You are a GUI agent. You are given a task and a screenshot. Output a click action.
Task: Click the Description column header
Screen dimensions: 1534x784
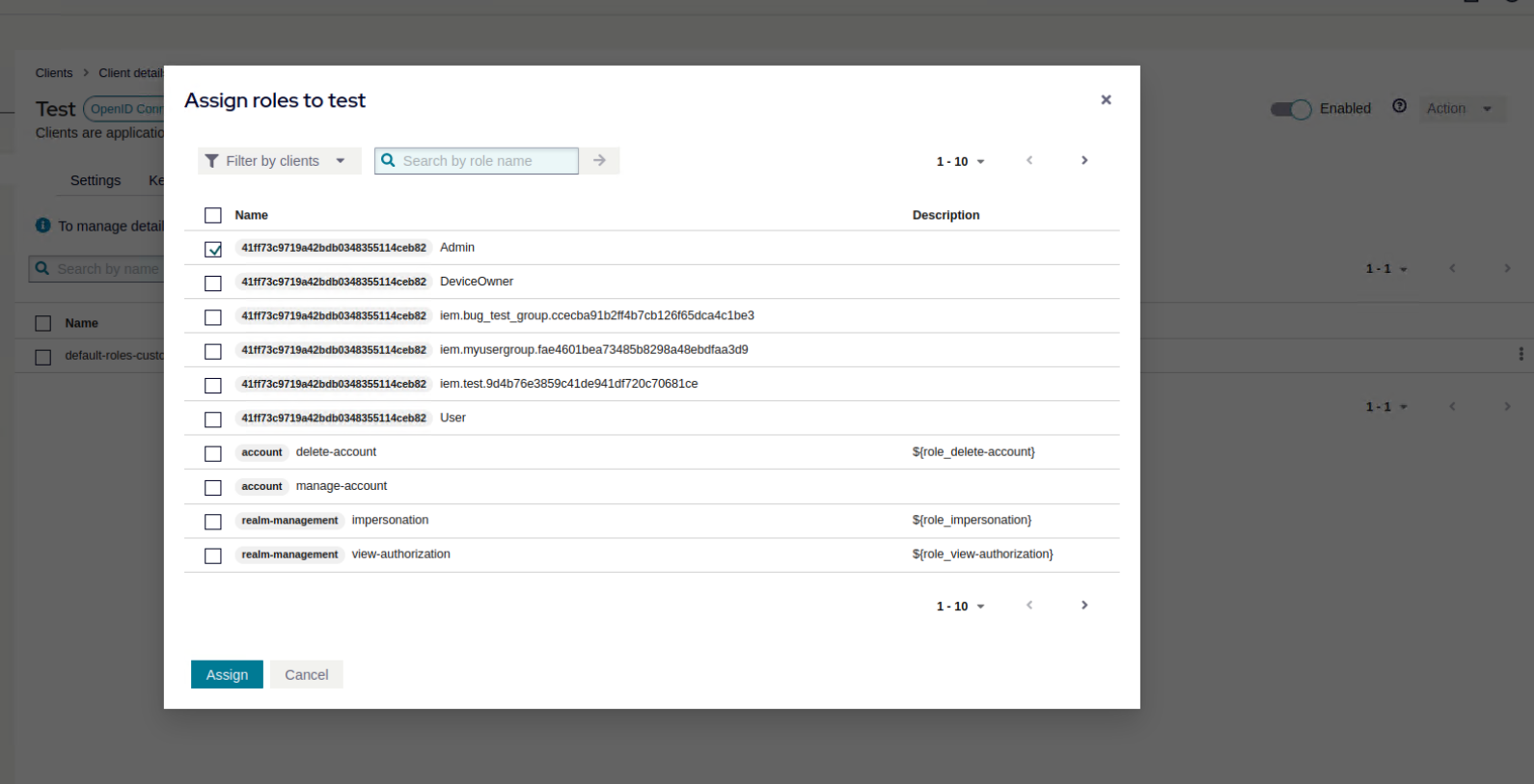pos(945,215)
